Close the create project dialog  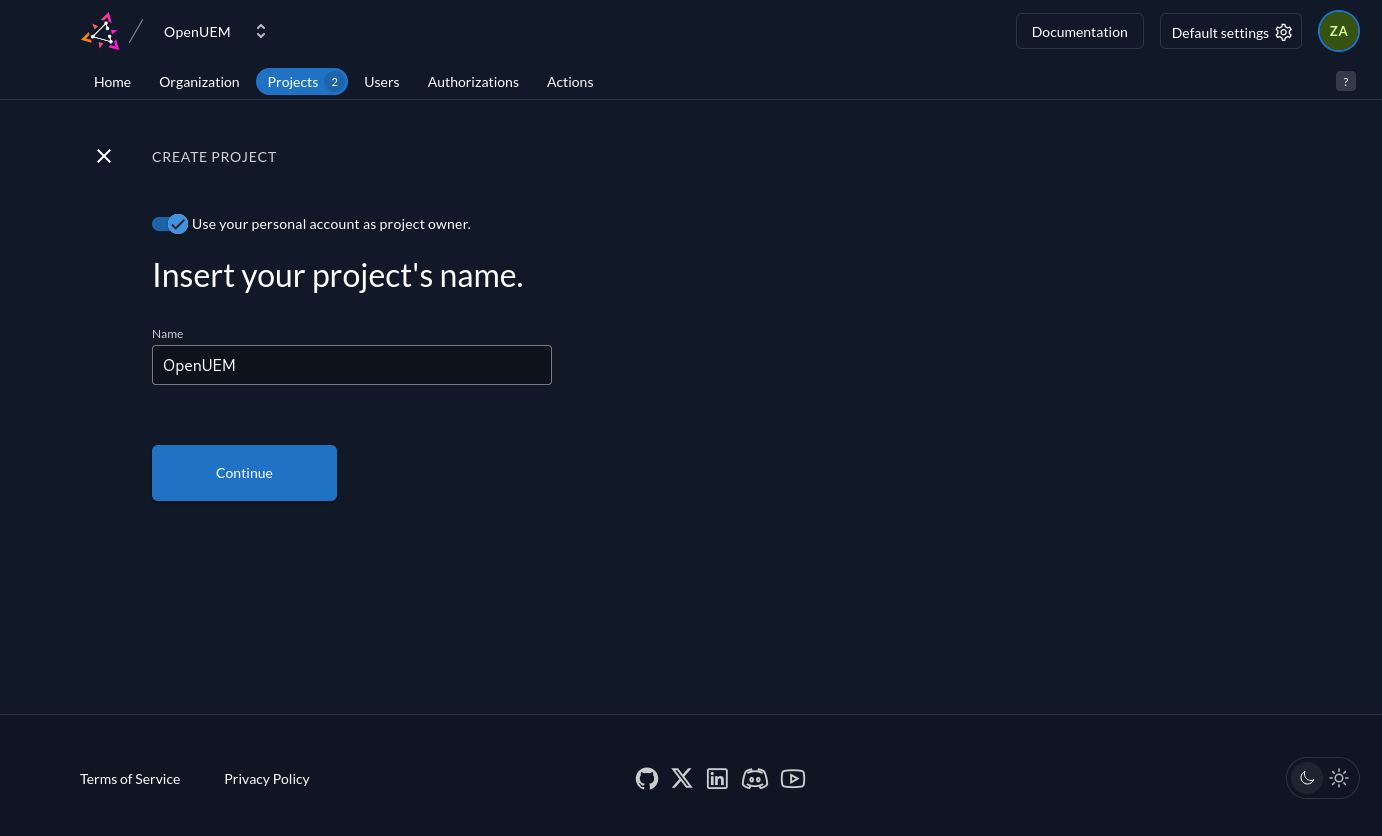point(104,156)
